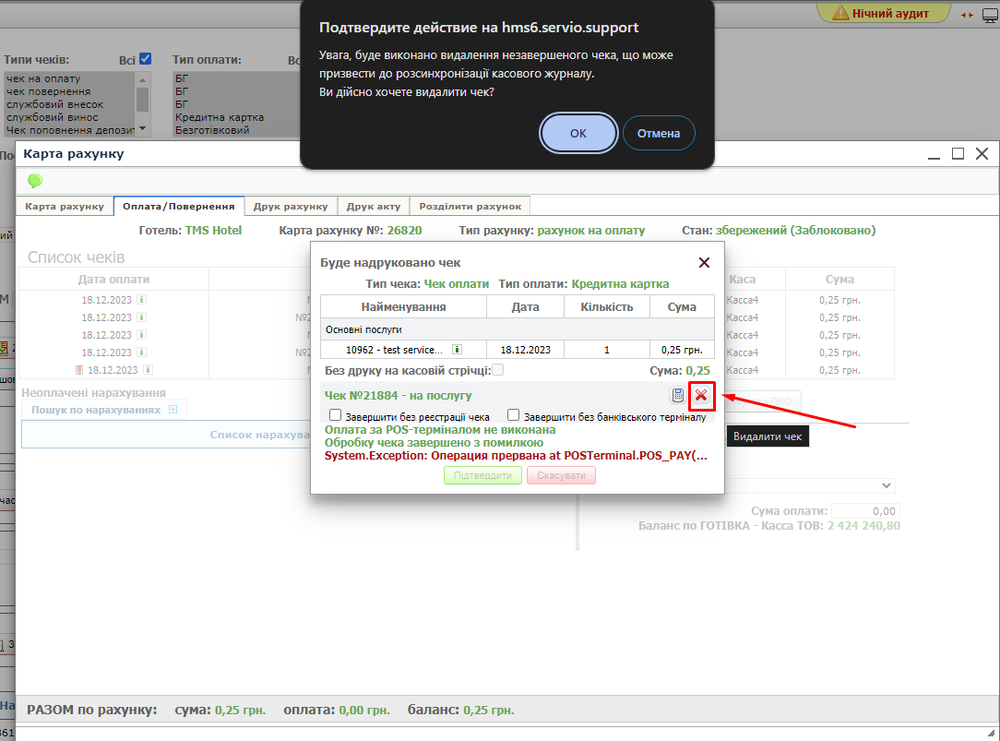
Task: Click the calculator icon beside check №21884
Action: (677, 395)
